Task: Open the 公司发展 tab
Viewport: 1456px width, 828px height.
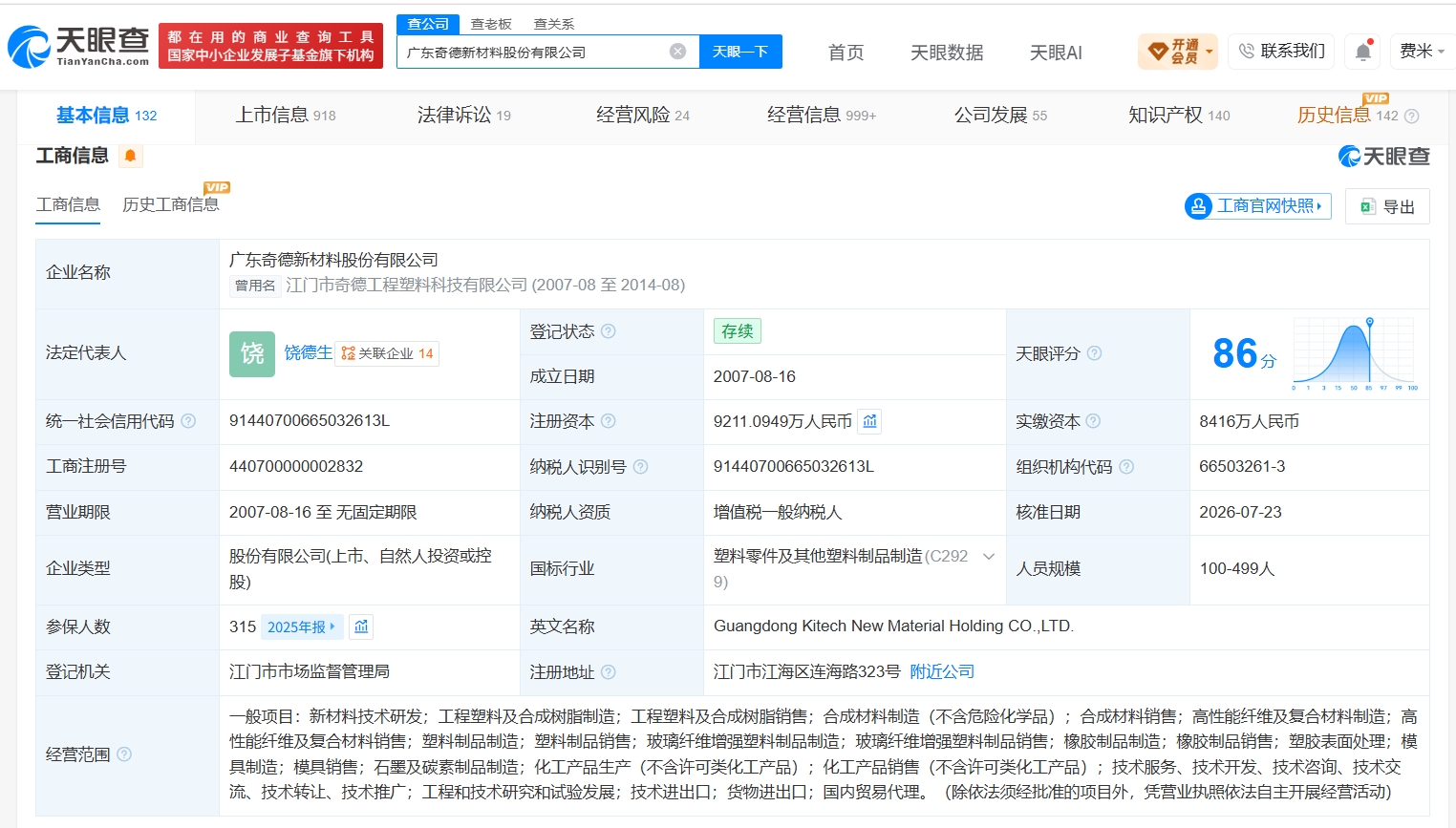Action: (1000, 116)
